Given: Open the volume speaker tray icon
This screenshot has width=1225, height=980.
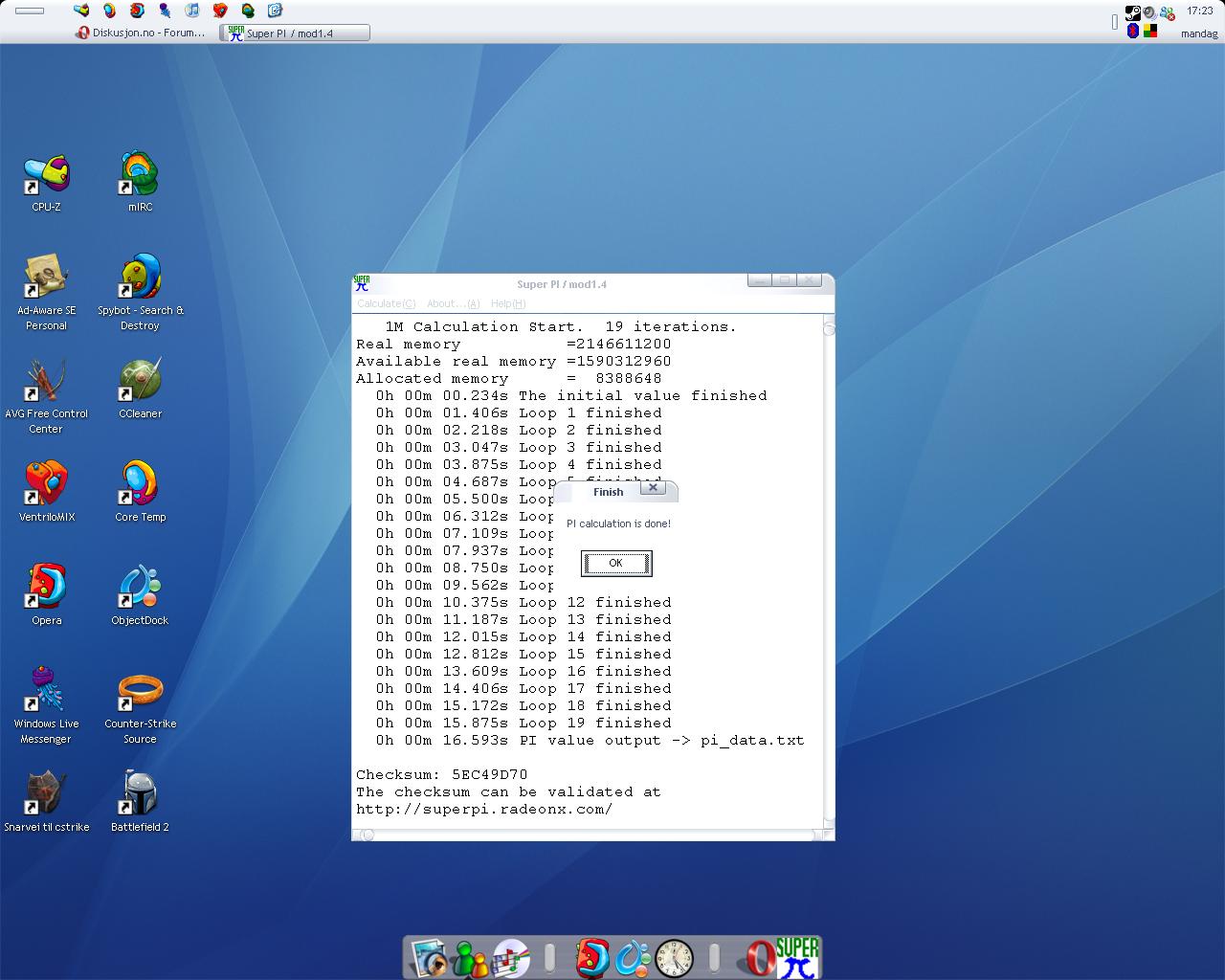Looking at the screenshot, I should [x=1149, y=13].
